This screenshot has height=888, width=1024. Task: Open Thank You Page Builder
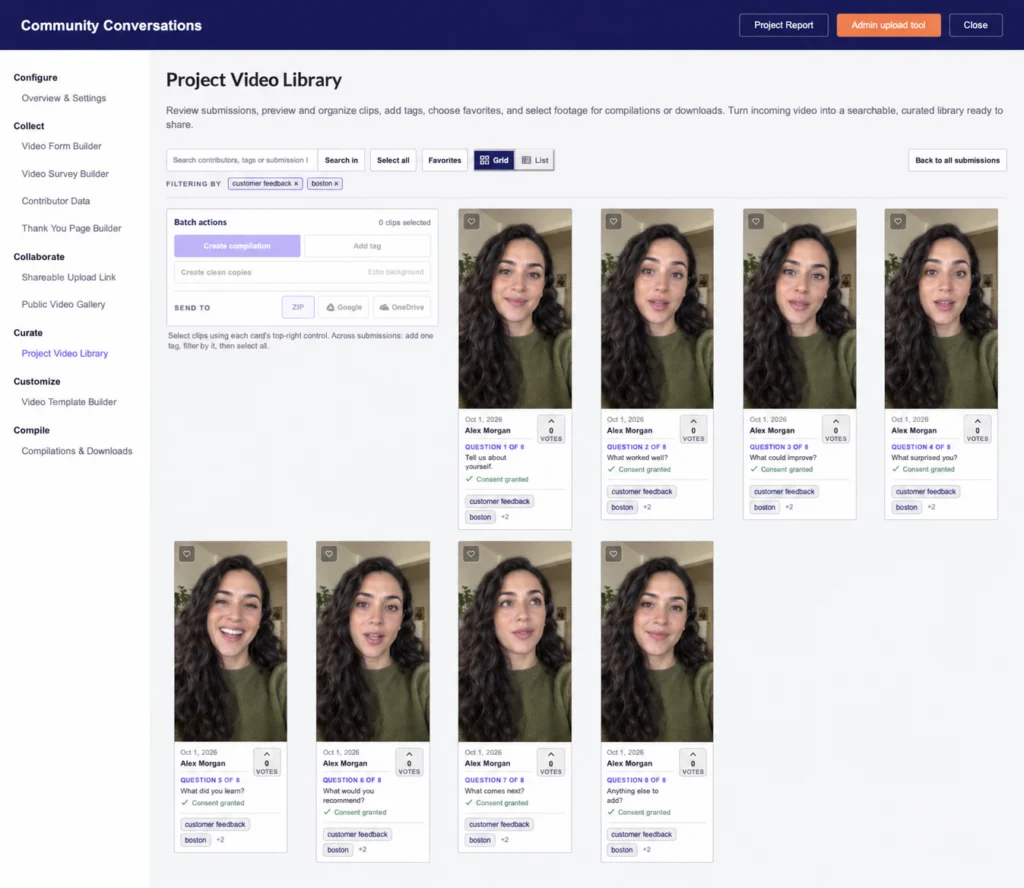(71, 229)
